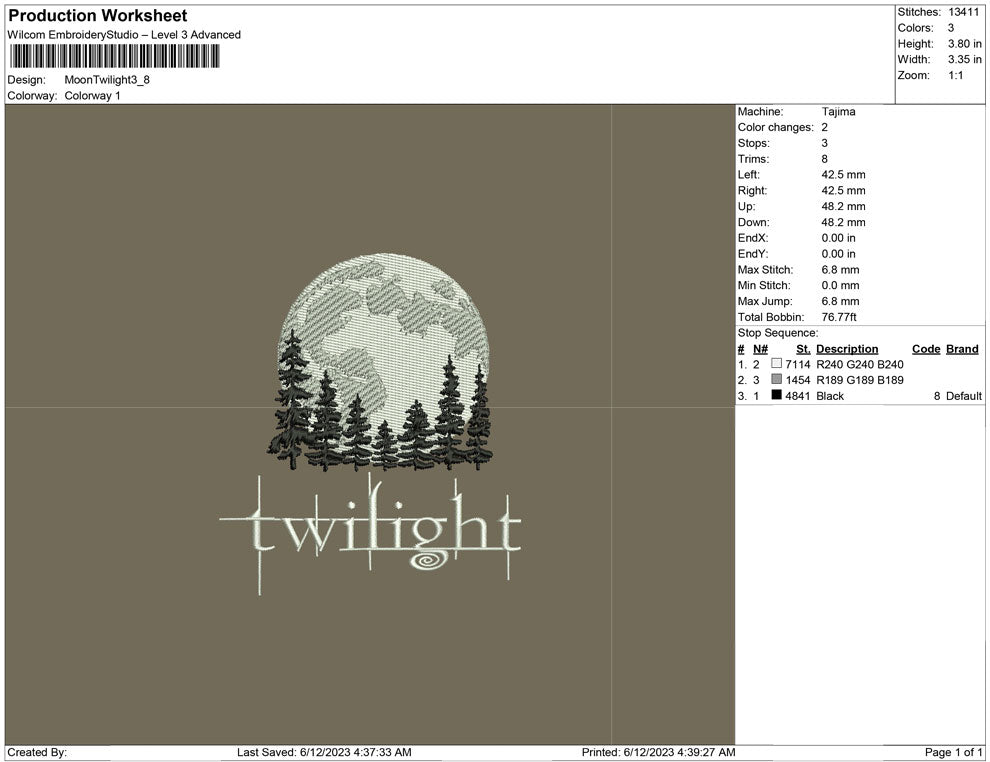
Task: Click the 'Stop Sequence:' heading
Action: (778, 333)
